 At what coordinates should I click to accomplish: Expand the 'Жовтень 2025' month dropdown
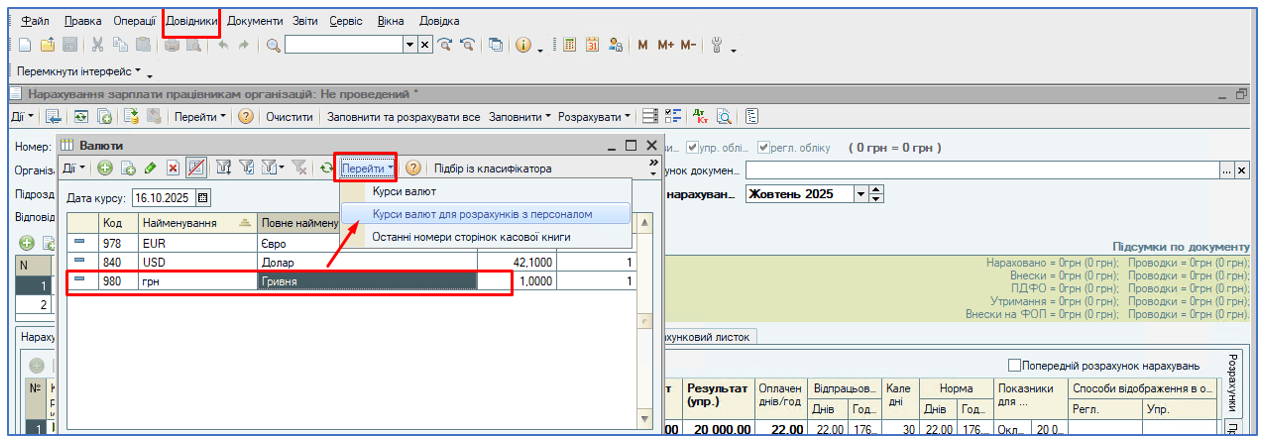pyautogui.click(x=862, y=194)
